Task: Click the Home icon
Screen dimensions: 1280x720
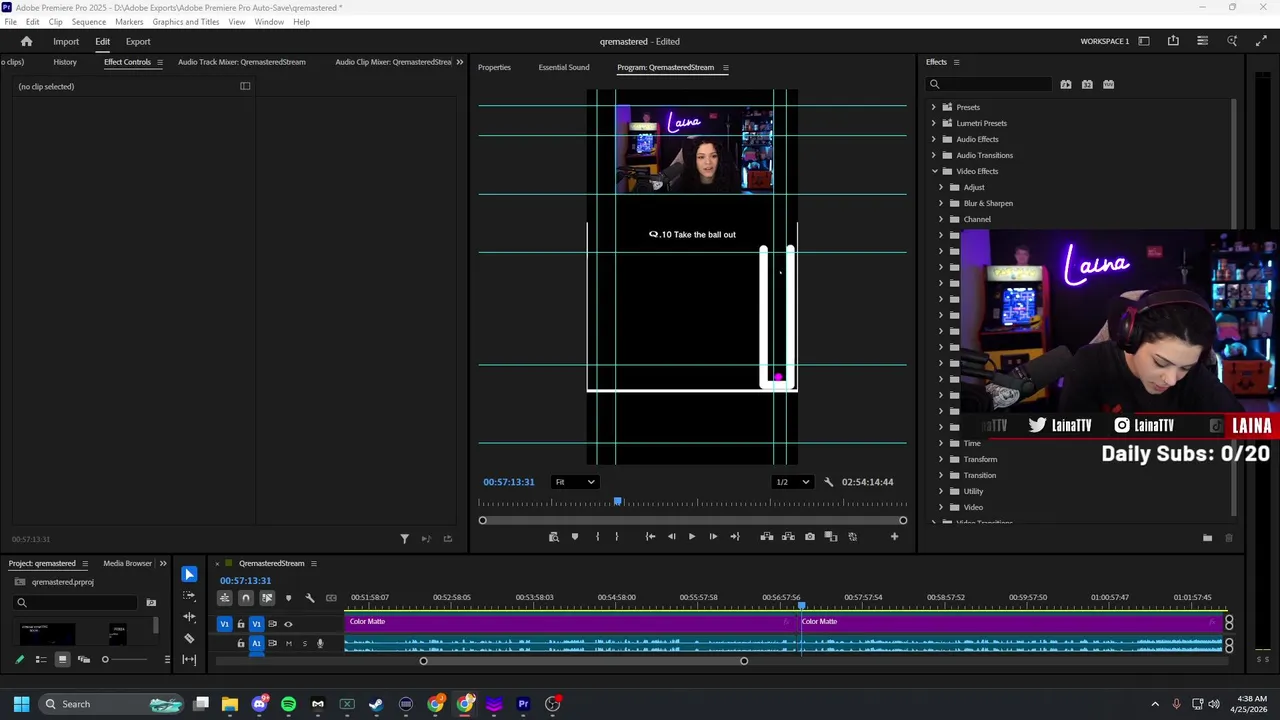Action: pyautogui.click(x=27, y=41)
